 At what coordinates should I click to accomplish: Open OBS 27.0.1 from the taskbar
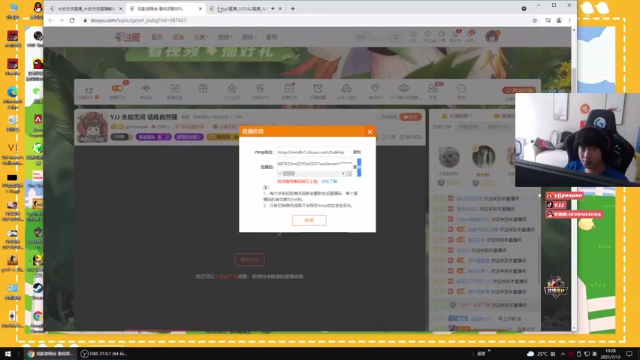point(104,354)
